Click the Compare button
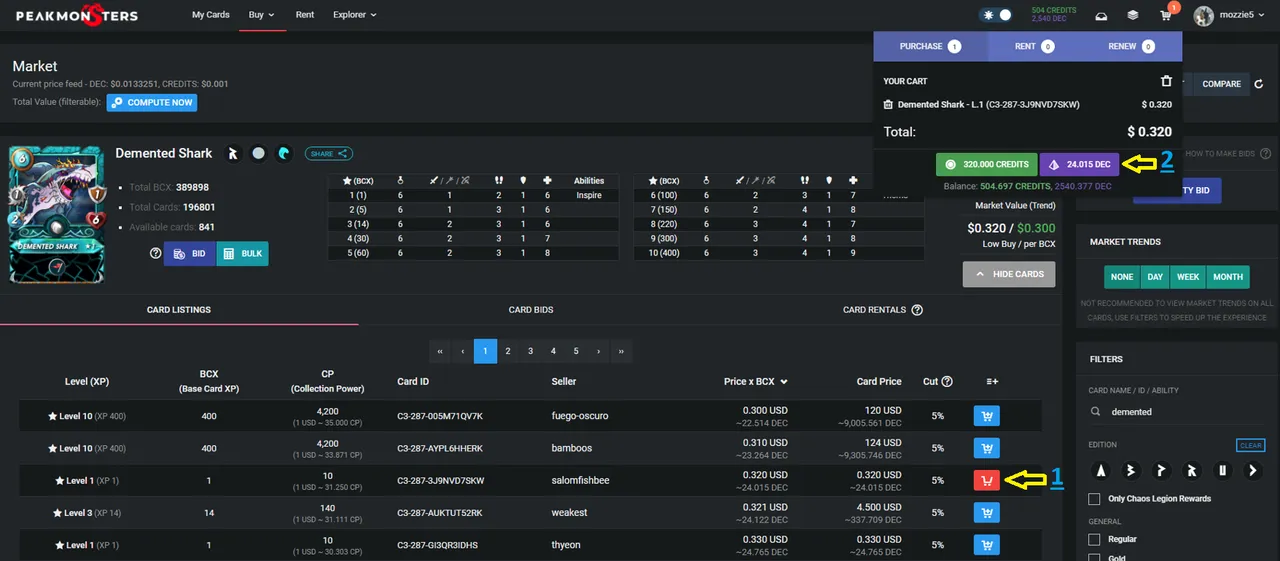The height and width of the screenshot is (561, 1280). [x=1221, y=84]
